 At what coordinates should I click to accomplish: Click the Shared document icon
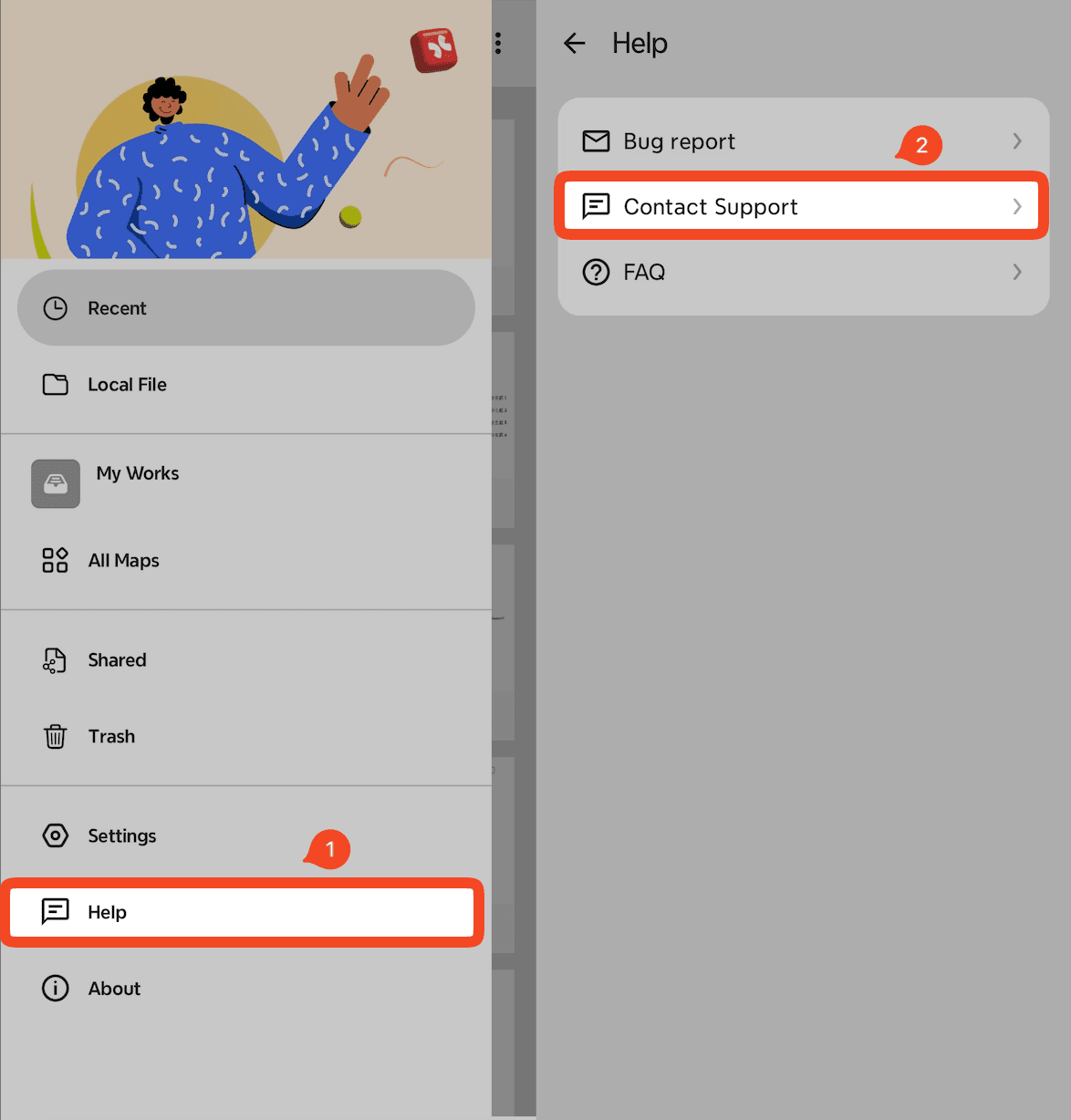[x=55, y=660]
